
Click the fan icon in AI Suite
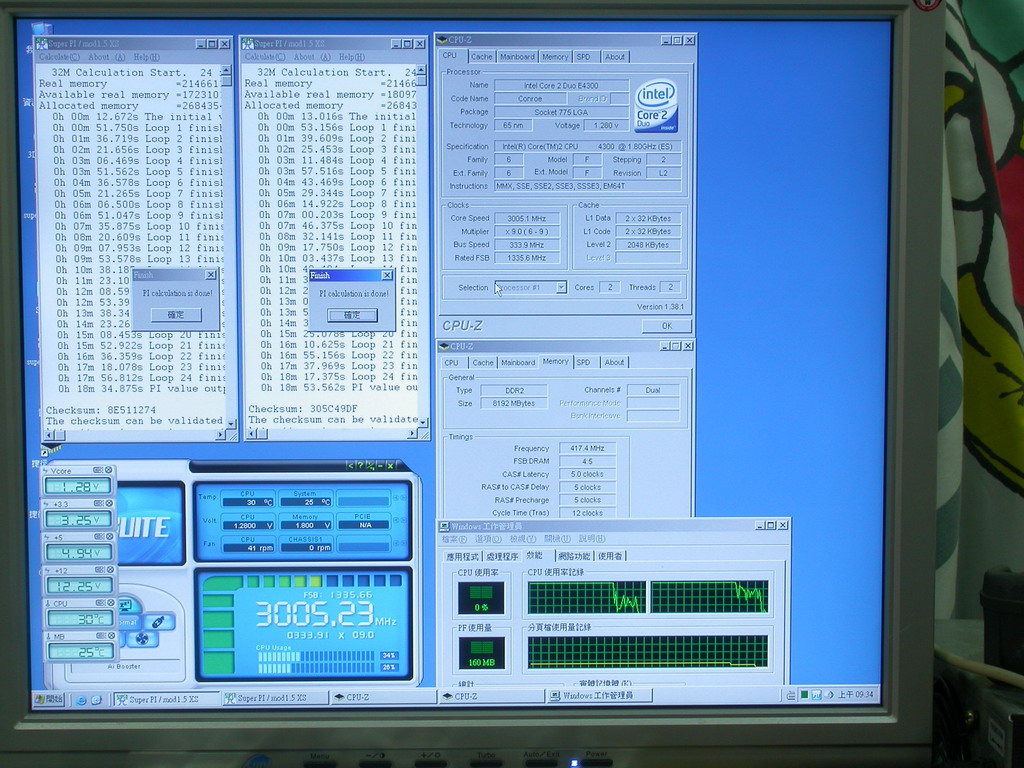pos(142,638)
